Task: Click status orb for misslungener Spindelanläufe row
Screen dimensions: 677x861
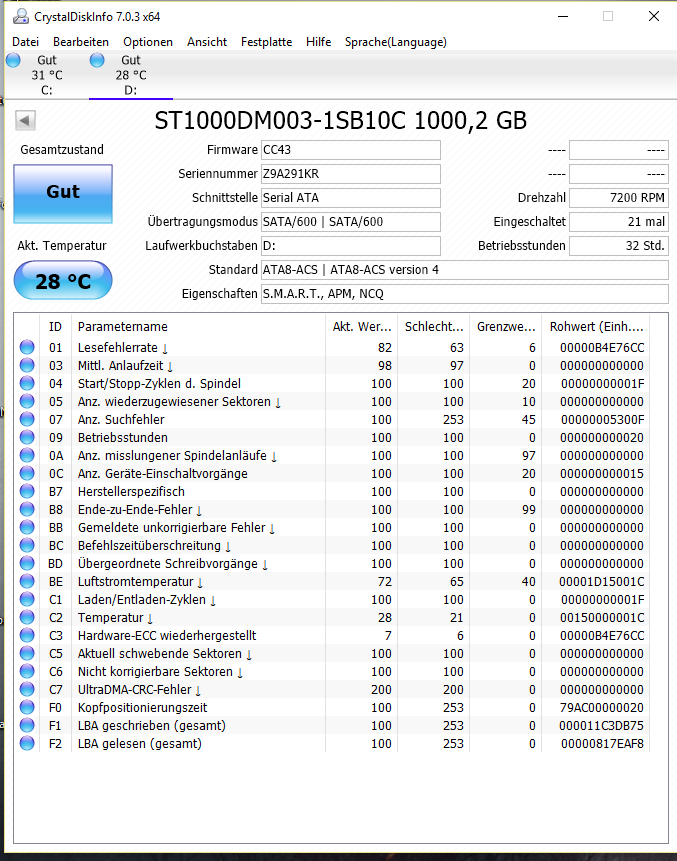Action: pyautogui.click(x=27, y=455)
